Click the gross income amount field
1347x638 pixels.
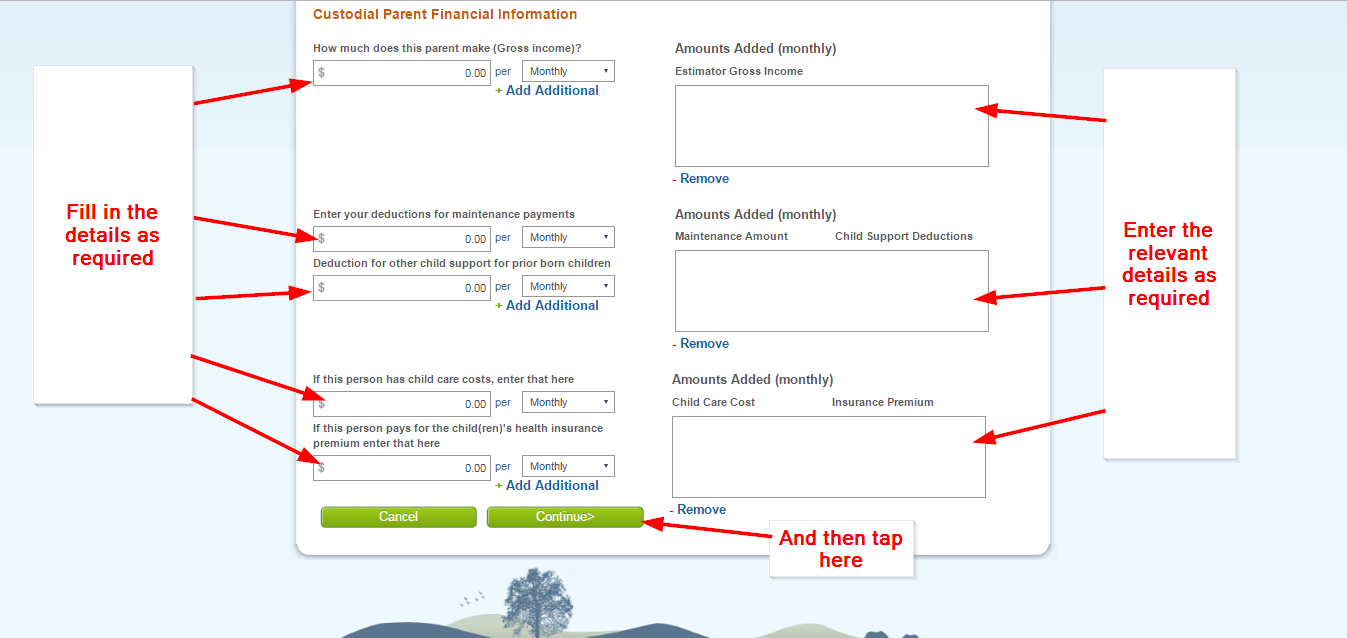402,73
